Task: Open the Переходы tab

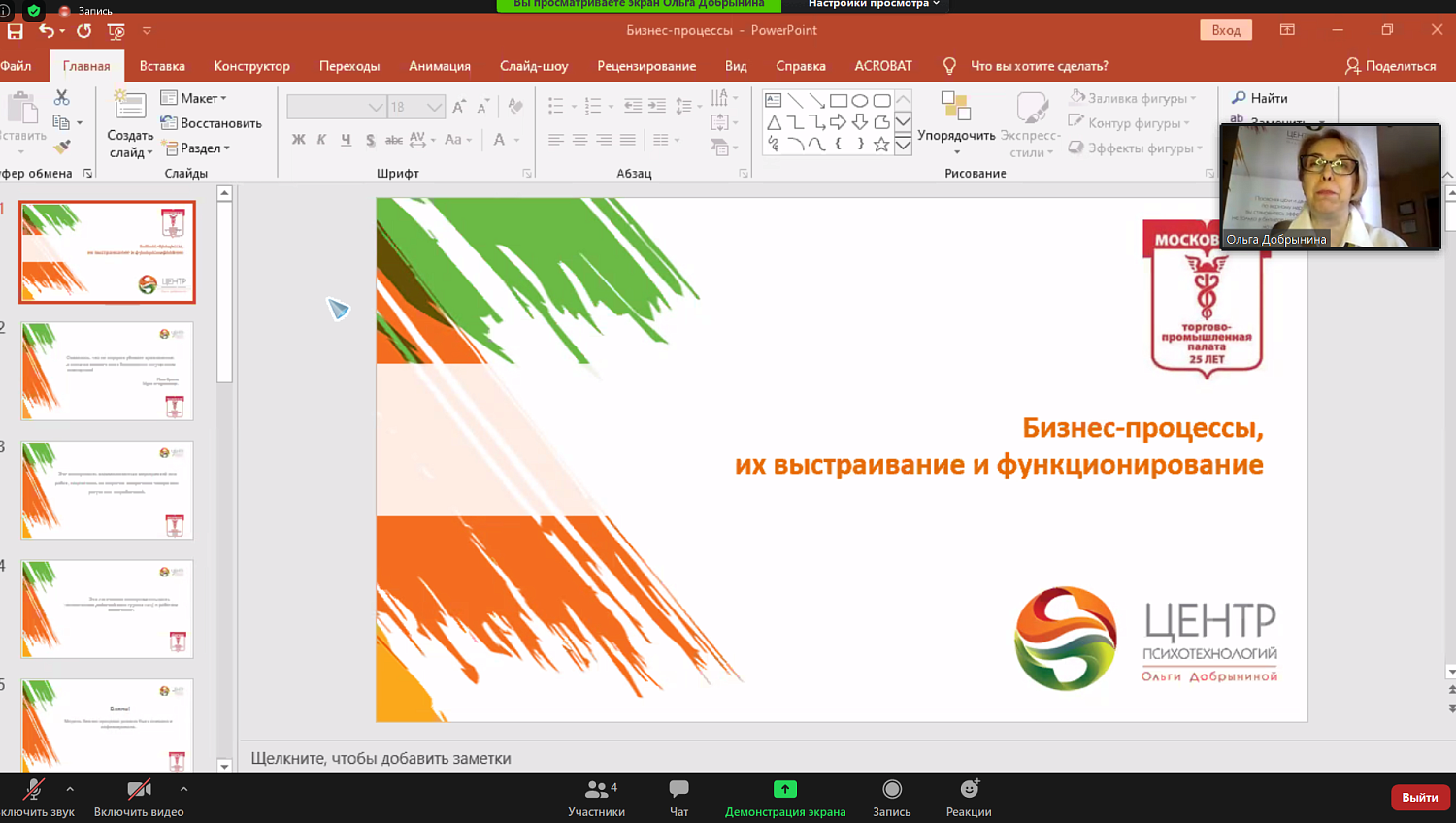Action: coord(349,66)
